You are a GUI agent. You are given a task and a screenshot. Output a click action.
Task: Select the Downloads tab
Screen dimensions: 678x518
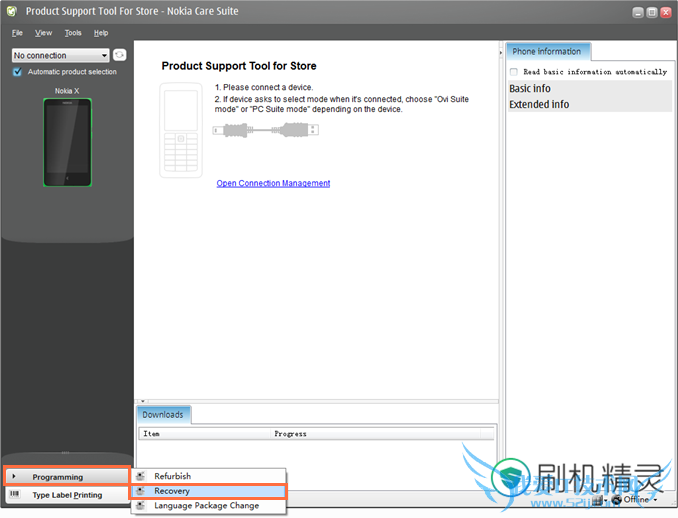pyautogui.click(x=163, y=415)
